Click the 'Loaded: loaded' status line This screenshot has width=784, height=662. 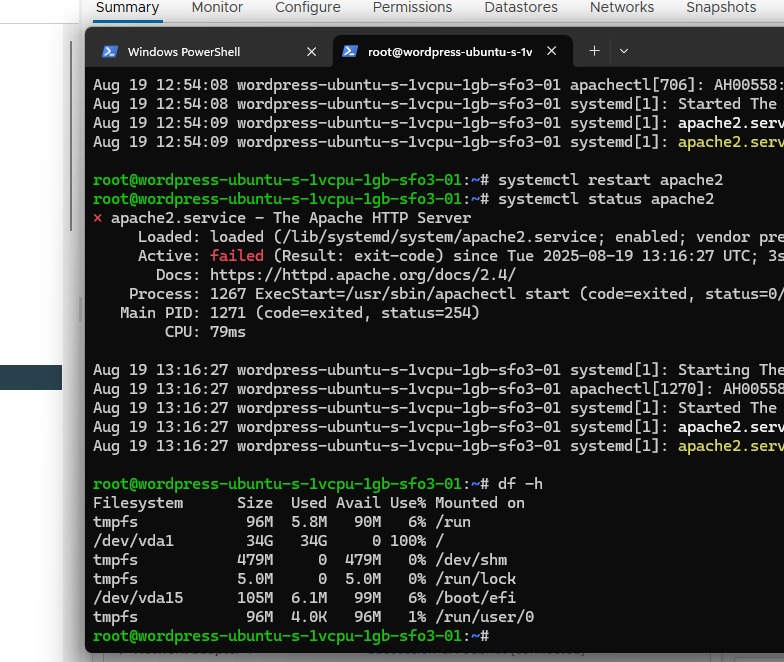(x=460, y=237)
